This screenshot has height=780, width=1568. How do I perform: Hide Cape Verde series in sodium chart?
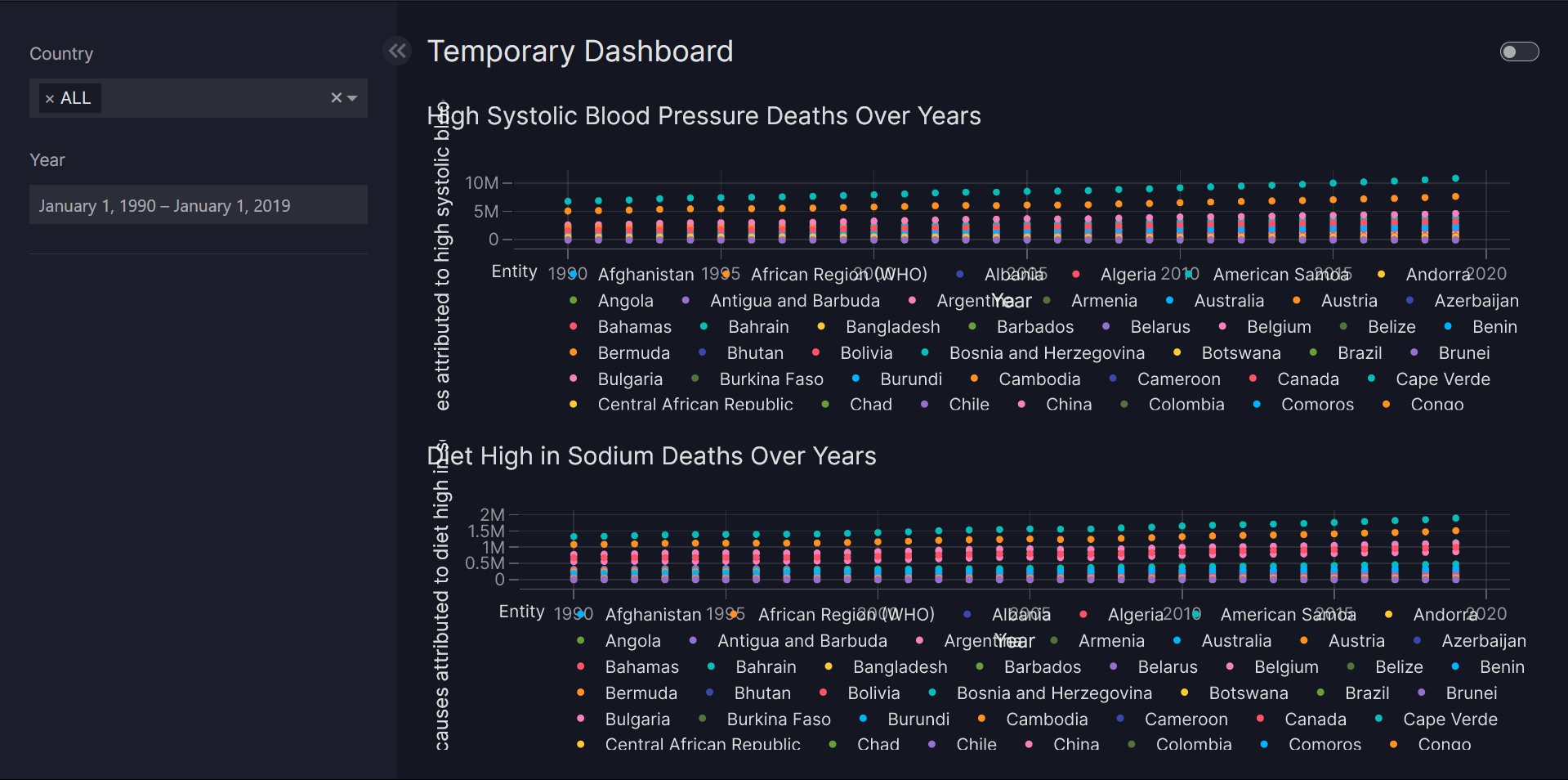pos(1450,719)
